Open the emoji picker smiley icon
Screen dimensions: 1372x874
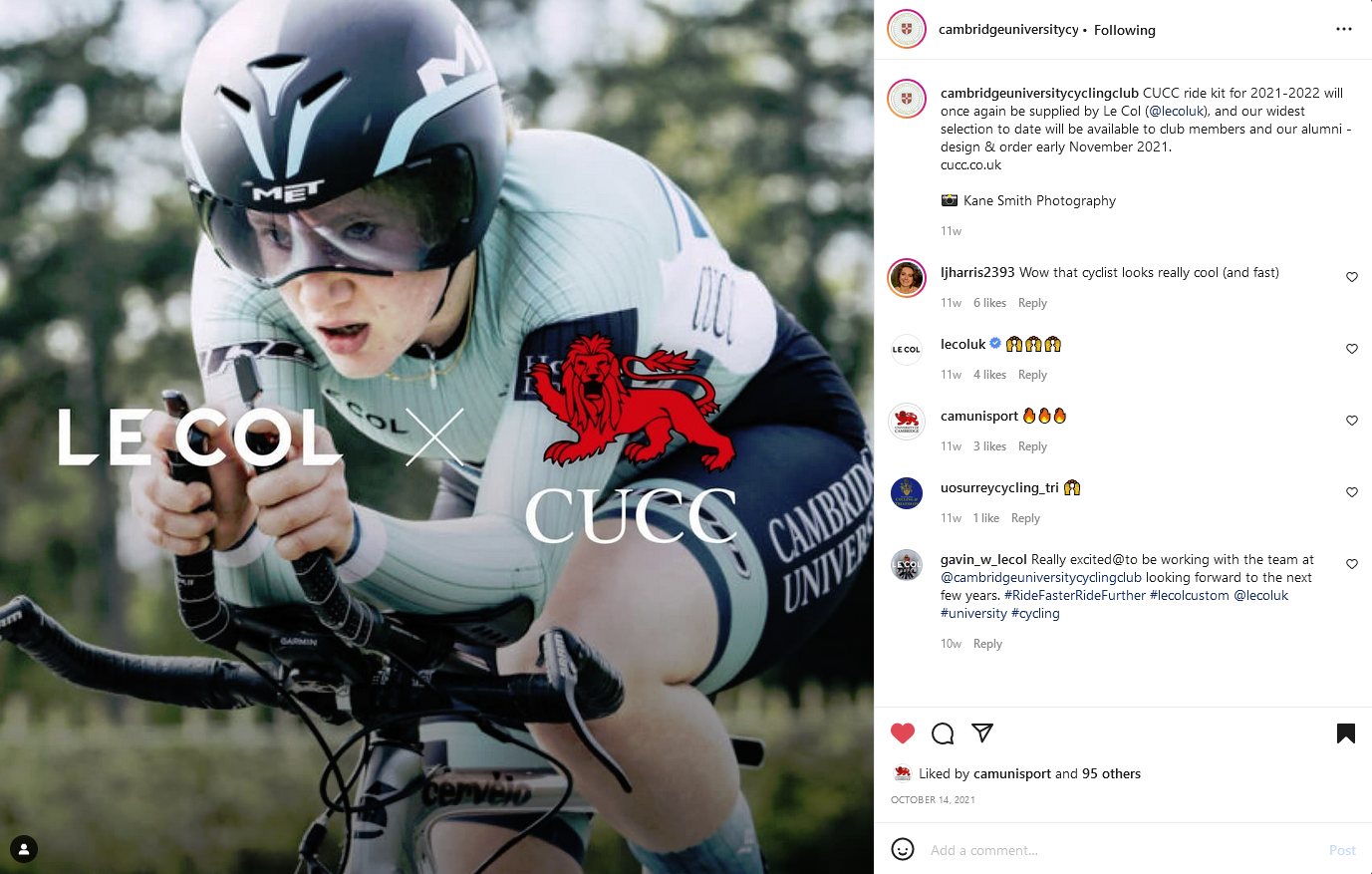click(x=903, y=849)
